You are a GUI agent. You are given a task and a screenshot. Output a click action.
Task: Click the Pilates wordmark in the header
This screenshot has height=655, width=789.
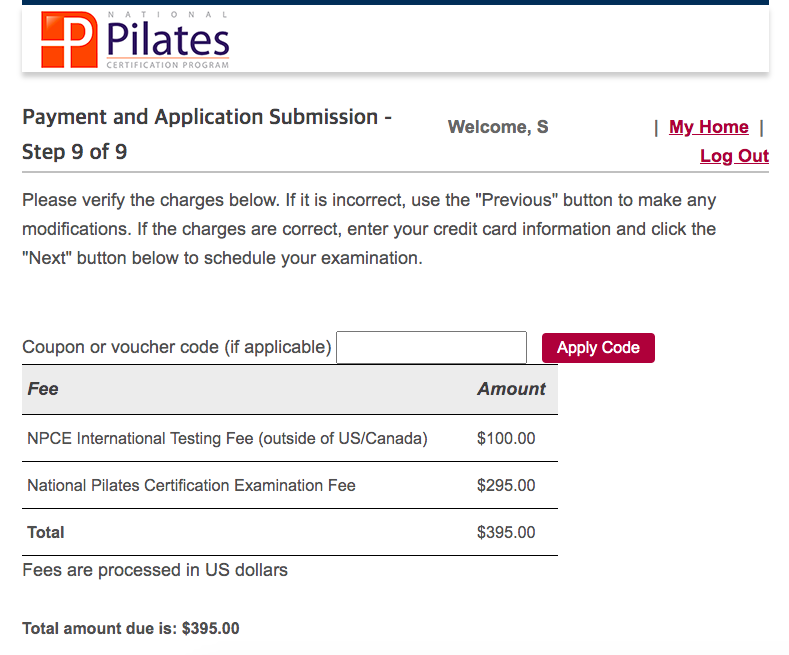168,39
